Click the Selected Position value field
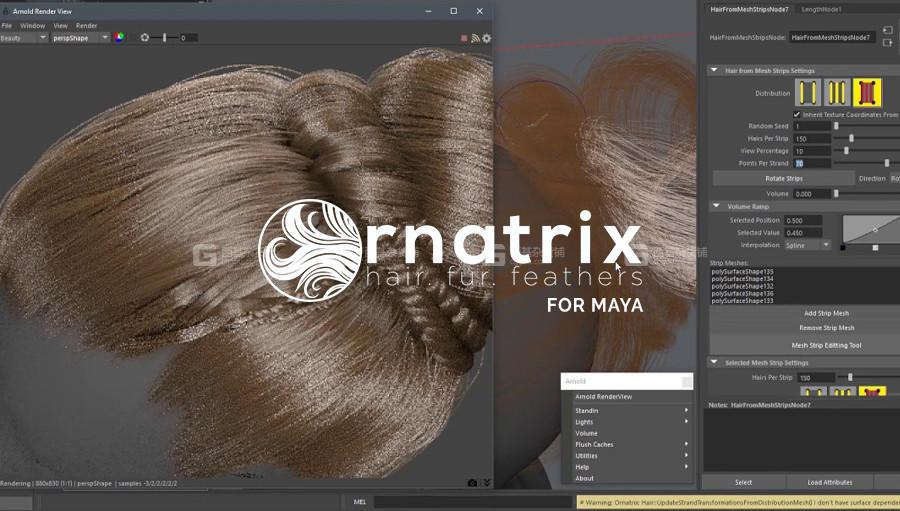Screen dimensions: 900x511 click(803, 220)
